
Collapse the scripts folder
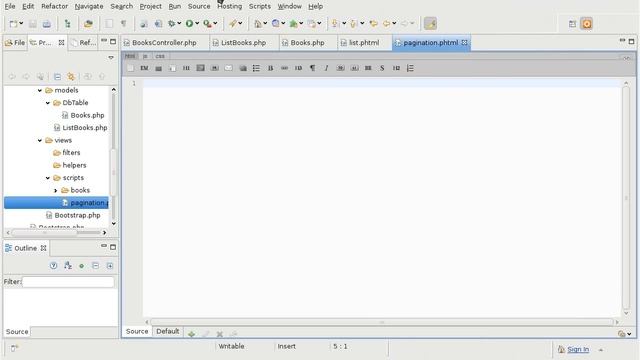pos(48,178)
